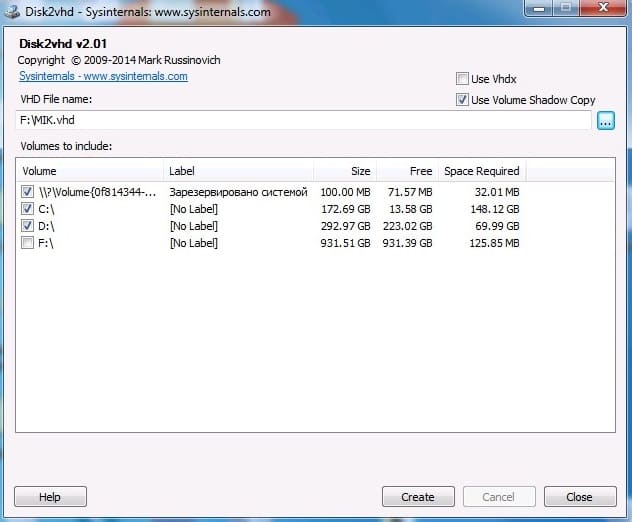632x522 pixels.
Task: Uncheck the system reserved volume checkbox
Action: pos(27,192)
